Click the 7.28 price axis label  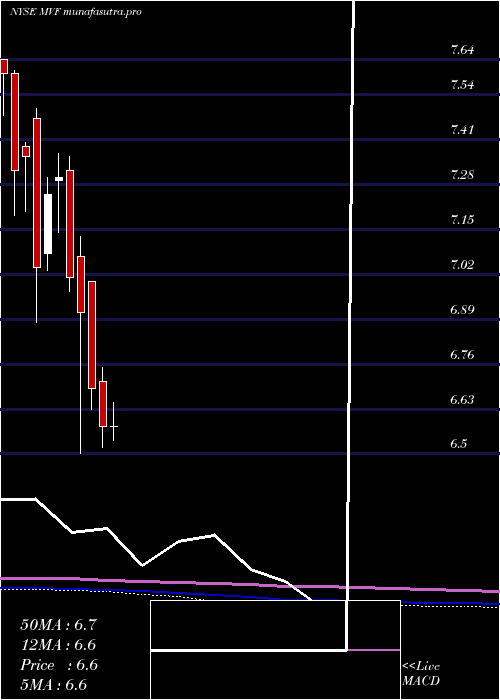462,175
